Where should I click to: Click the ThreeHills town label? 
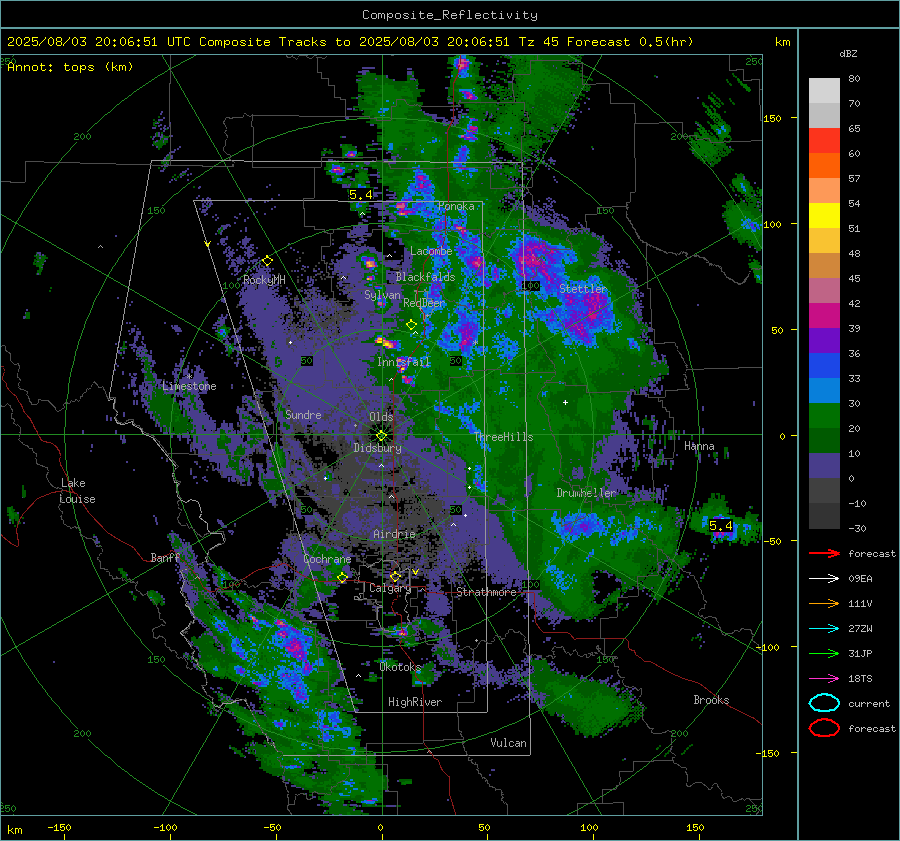click(x=503, y=437)
